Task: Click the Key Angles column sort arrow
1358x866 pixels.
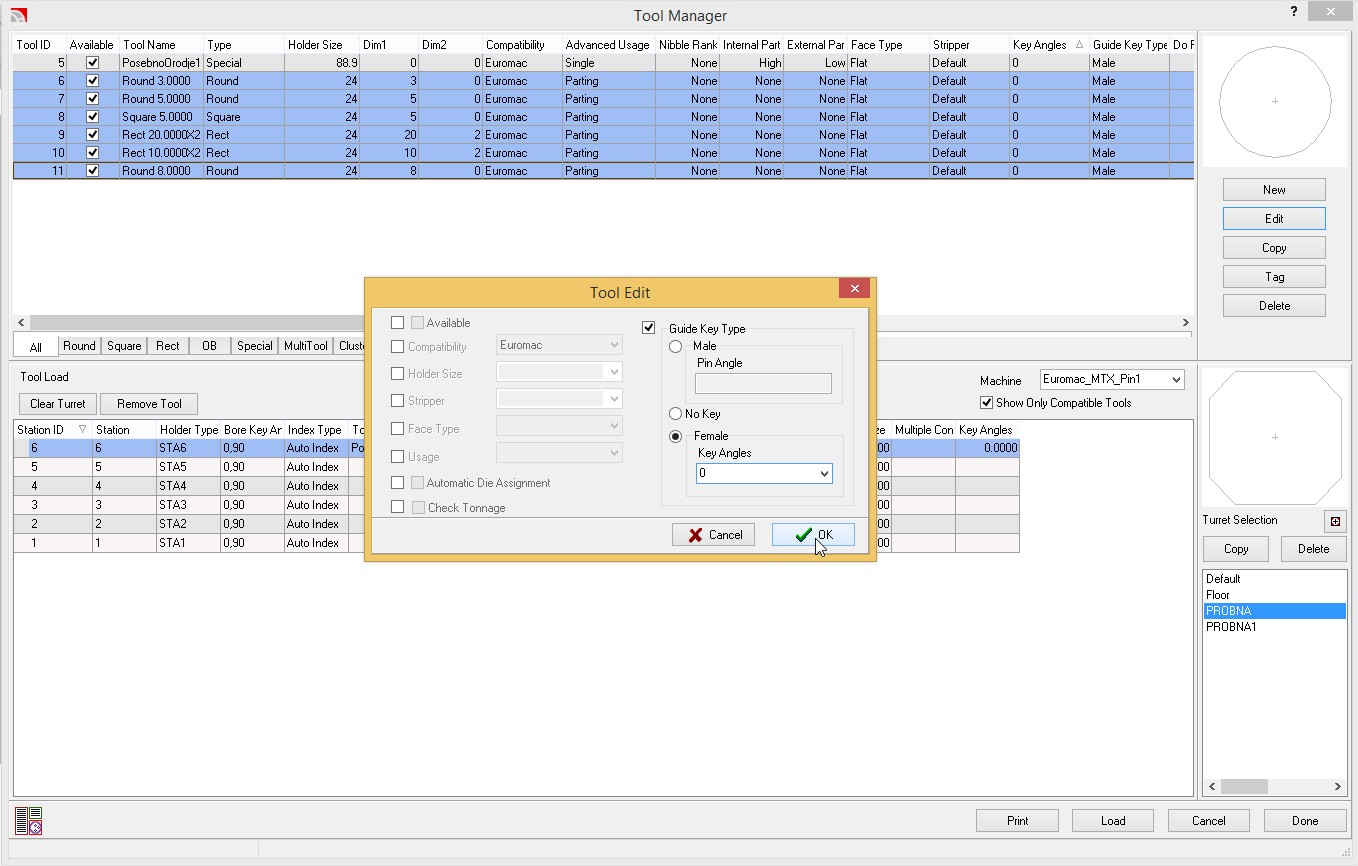Action: 1079,45
